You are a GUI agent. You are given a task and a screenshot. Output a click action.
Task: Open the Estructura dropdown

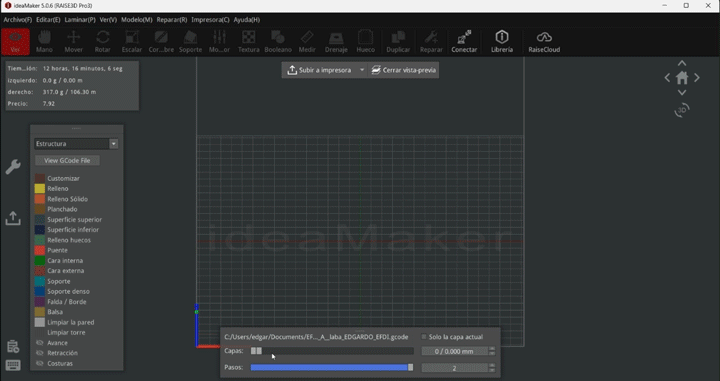[76, 144]
